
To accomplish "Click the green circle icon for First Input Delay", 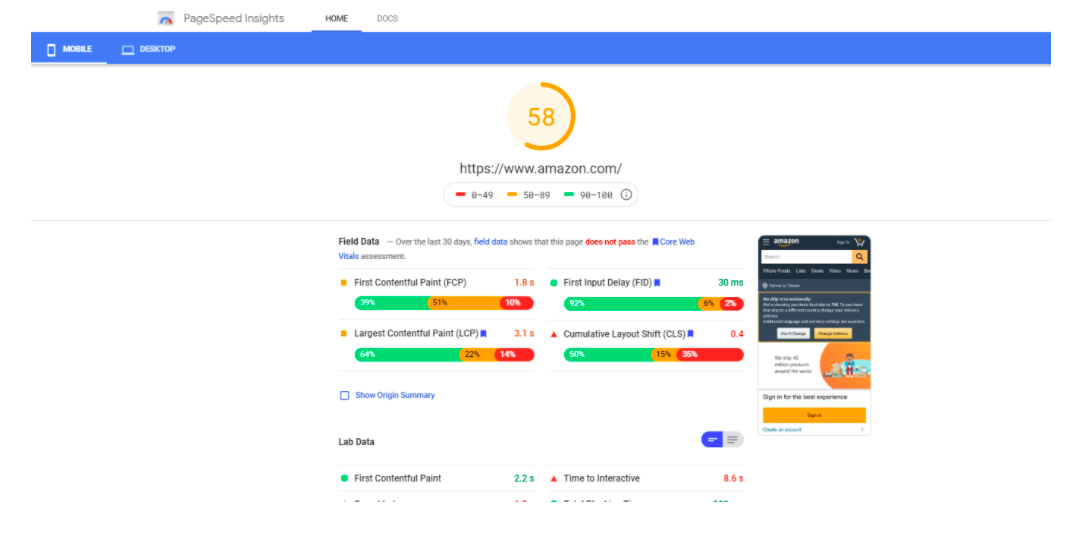I will 553,283.
